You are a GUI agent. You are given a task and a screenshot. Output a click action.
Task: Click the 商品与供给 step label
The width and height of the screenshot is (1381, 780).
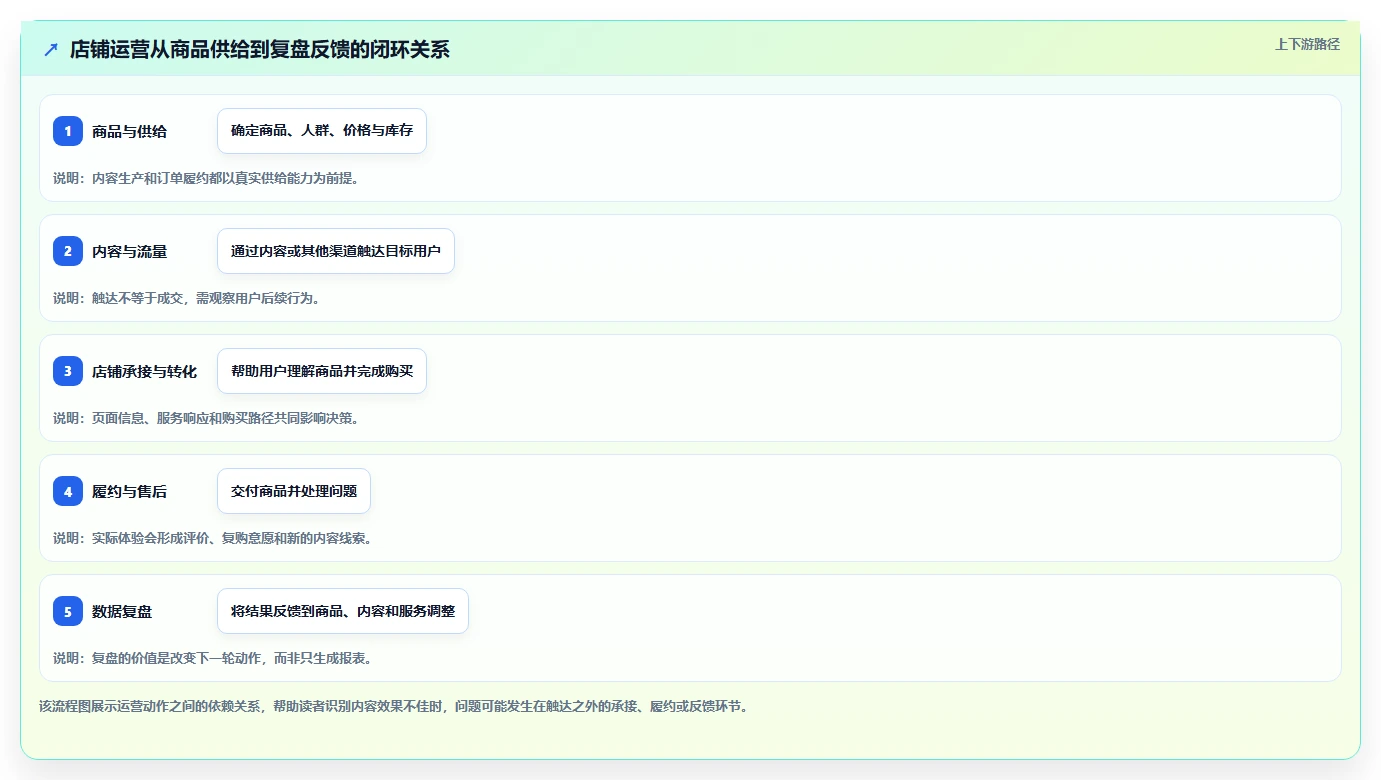coord(129,131)
